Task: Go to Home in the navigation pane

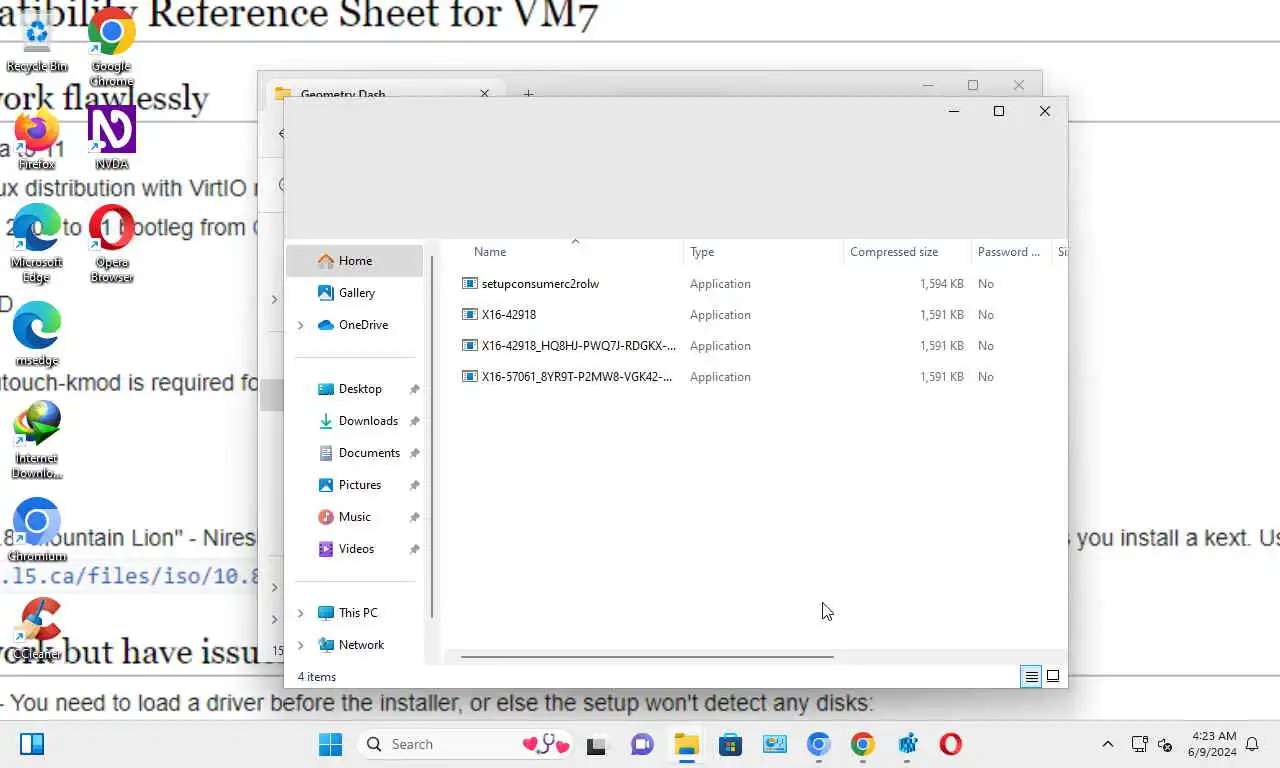Action: click(x=355, y=261)
